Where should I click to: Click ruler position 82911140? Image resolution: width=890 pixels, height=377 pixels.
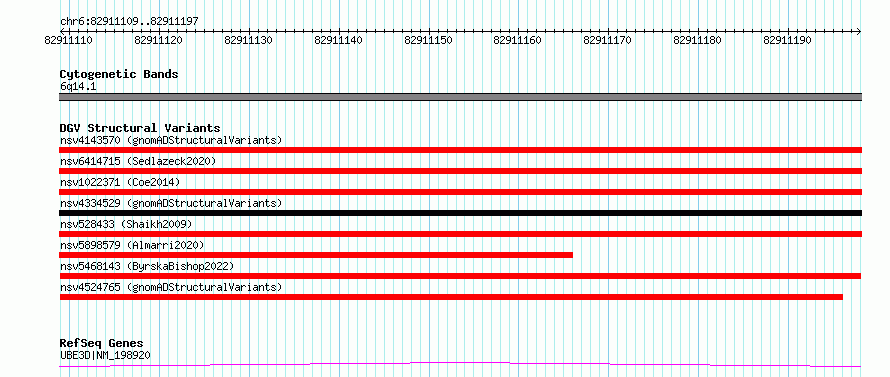coord(338,40)
